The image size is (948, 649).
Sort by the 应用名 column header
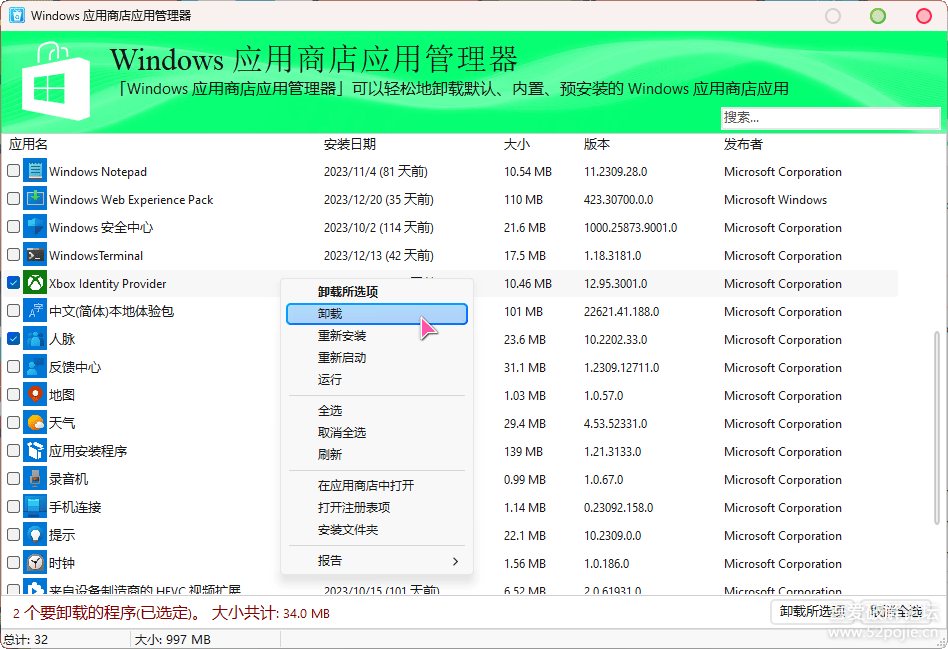point(28,144)
